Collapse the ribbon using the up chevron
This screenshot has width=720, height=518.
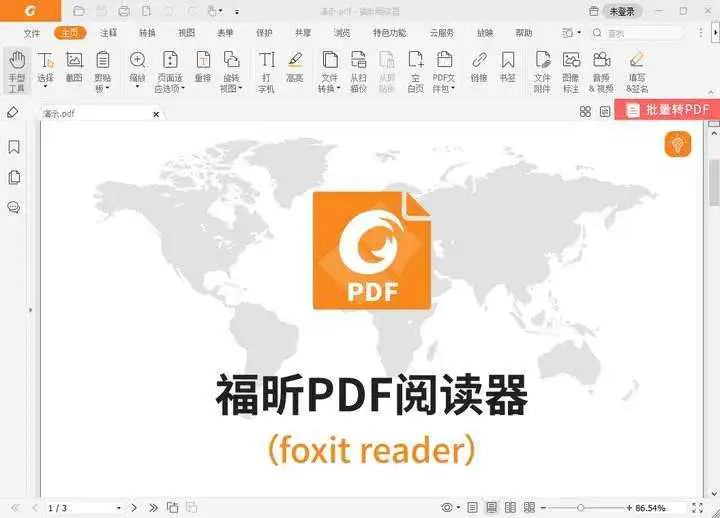tap(711, 93)
